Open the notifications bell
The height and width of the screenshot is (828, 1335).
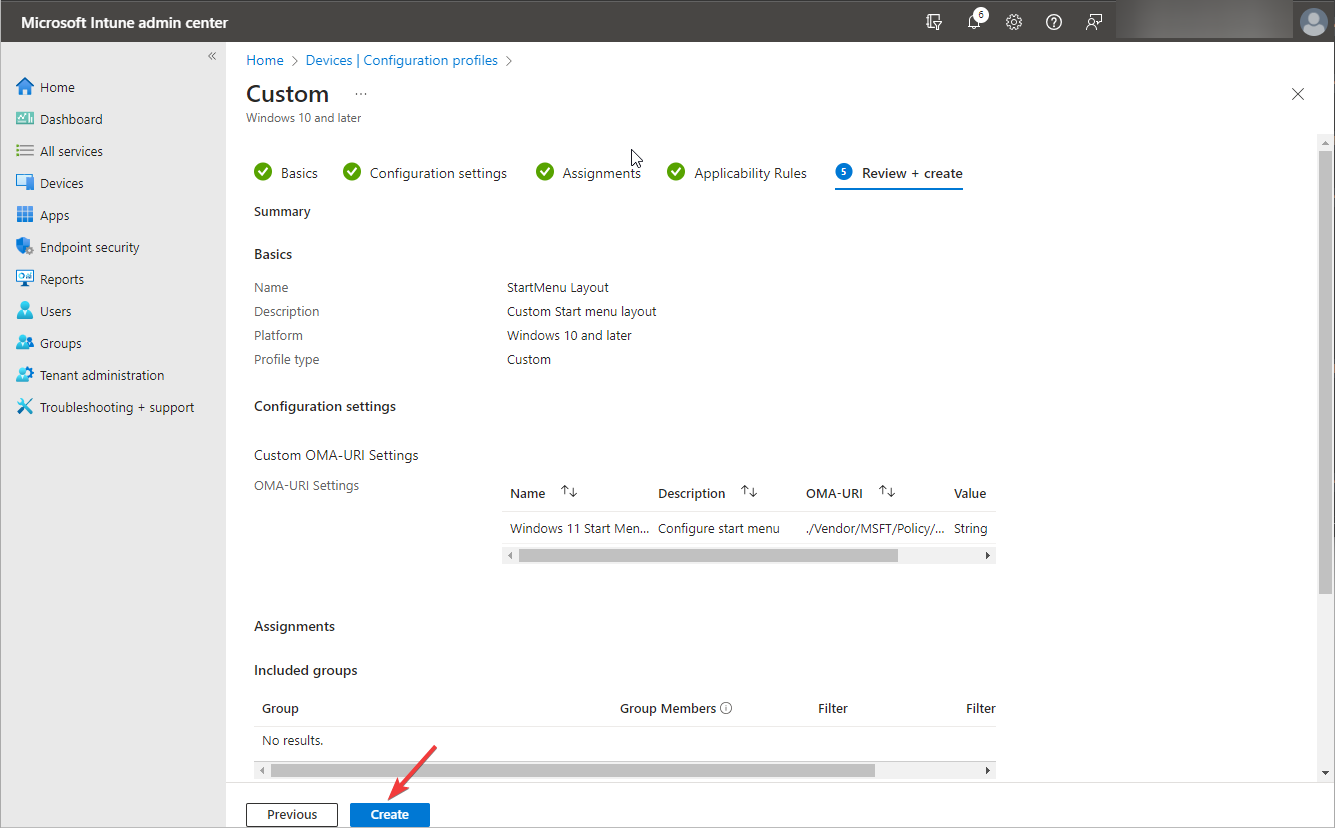(x=974, y=21)
